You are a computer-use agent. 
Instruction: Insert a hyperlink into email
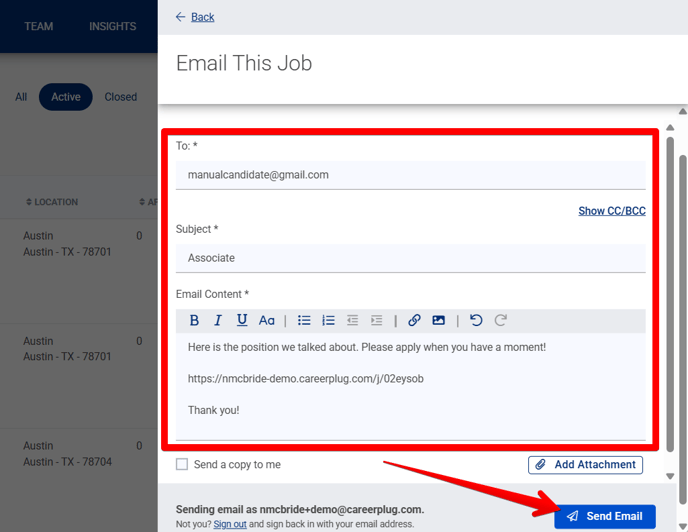pos(414,321)
